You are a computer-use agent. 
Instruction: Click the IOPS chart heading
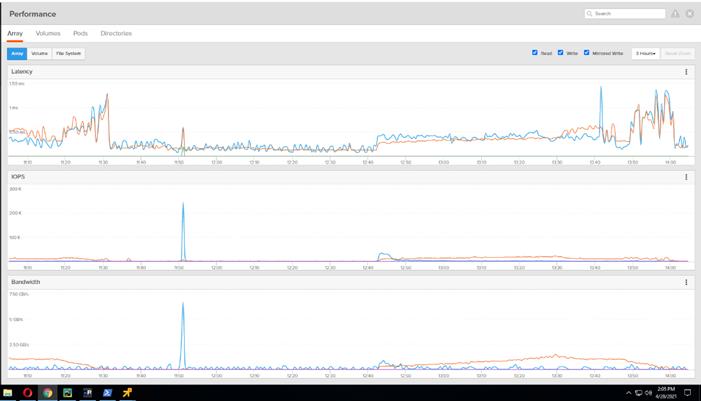(x=18, y=177)
